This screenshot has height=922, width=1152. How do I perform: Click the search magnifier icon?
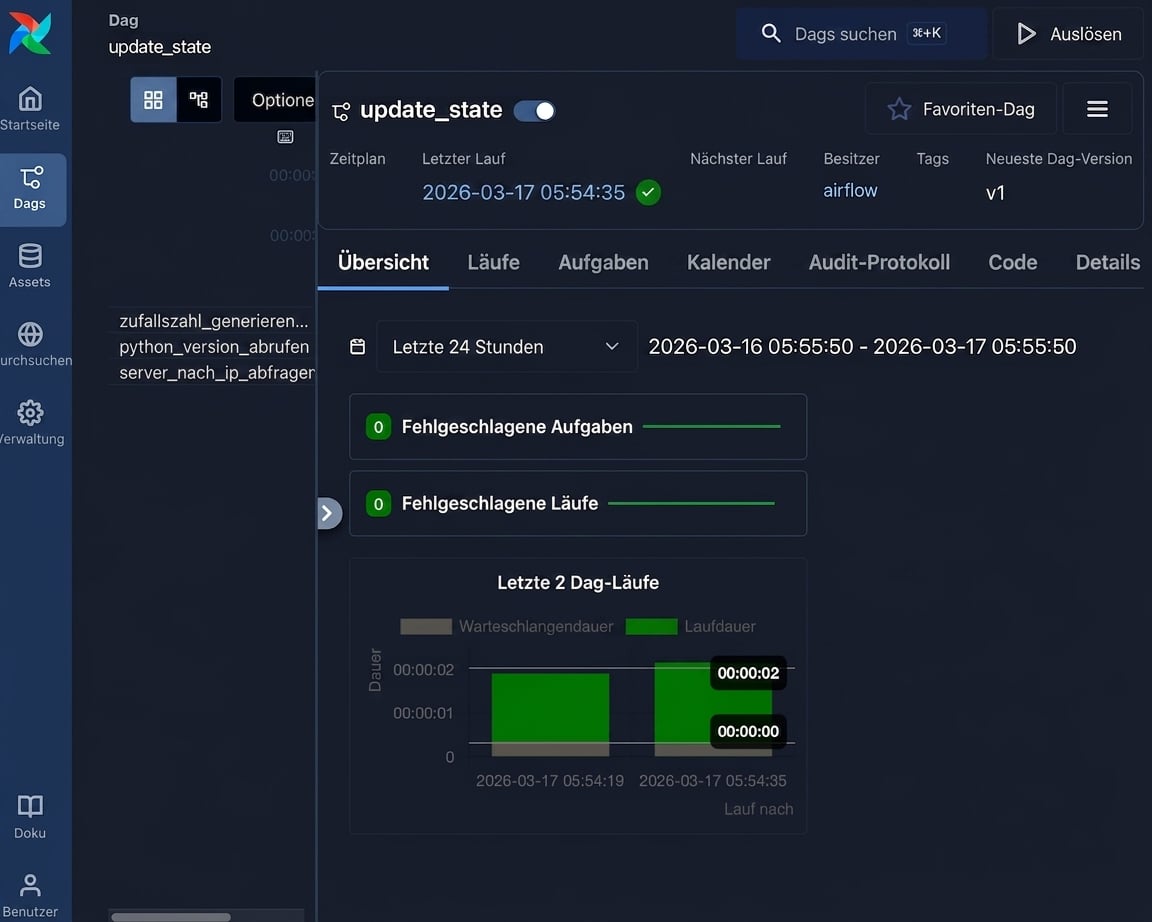pyautogui.click(x=771, y=33)
